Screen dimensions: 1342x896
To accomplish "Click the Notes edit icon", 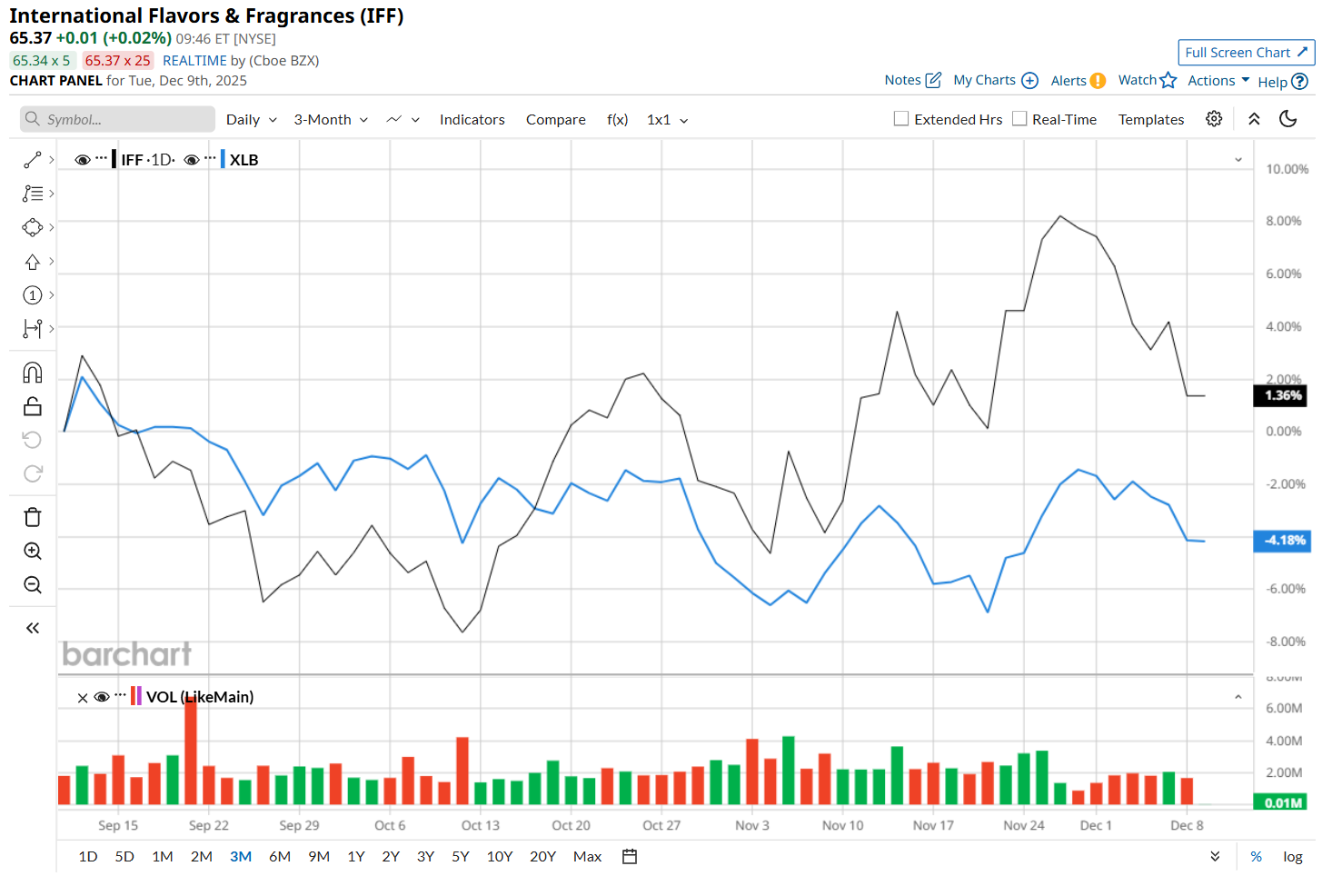I will tap(933, 80).
